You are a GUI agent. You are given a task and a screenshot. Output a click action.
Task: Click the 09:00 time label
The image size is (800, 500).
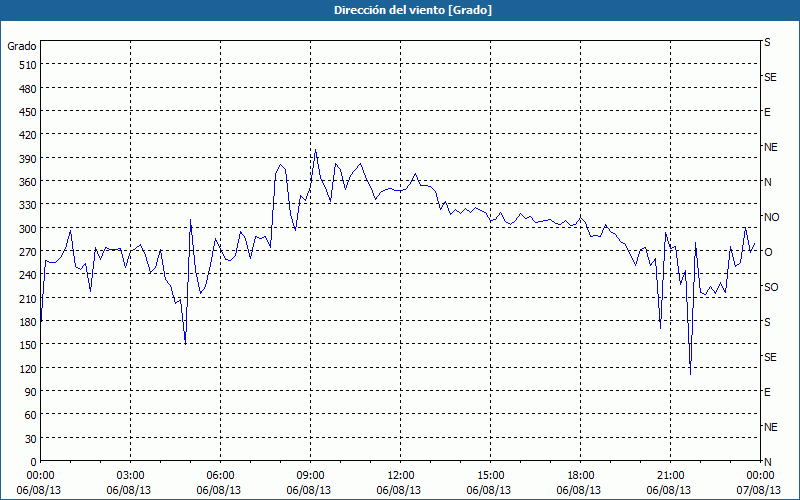pos(310,476)
